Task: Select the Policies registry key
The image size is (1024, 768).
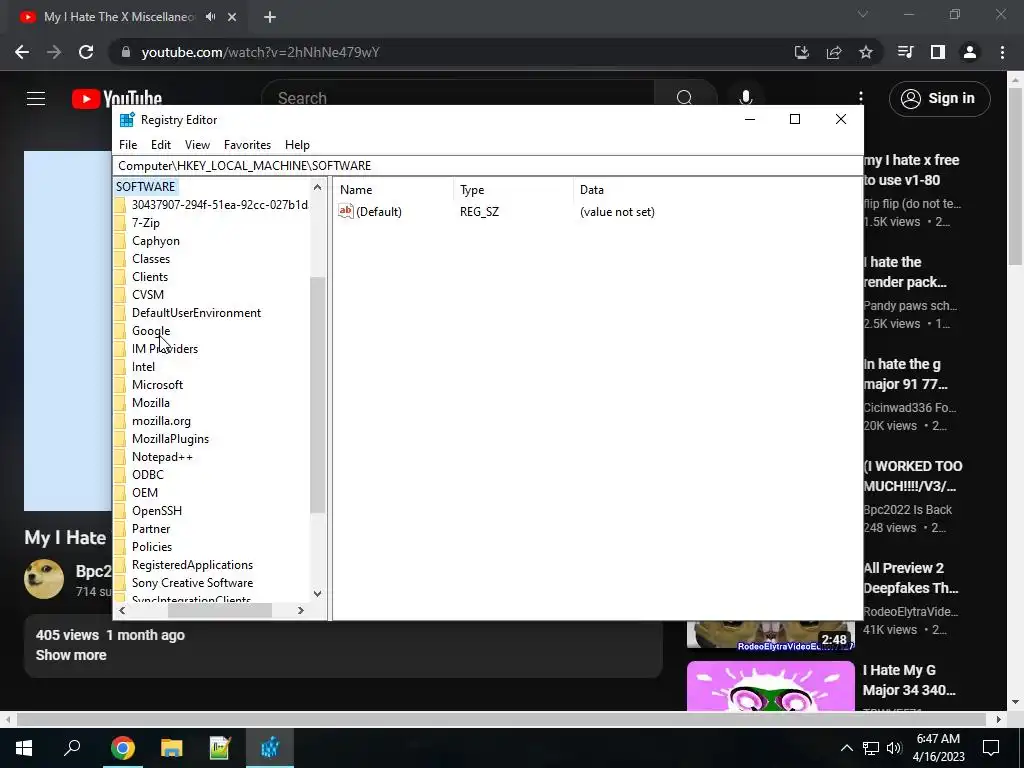Action: [152, 547]
